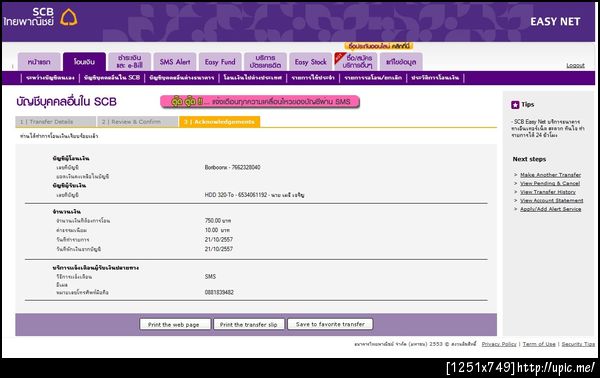
Task: Open the last submenu item, transfer history
Action: coord(435,78)
